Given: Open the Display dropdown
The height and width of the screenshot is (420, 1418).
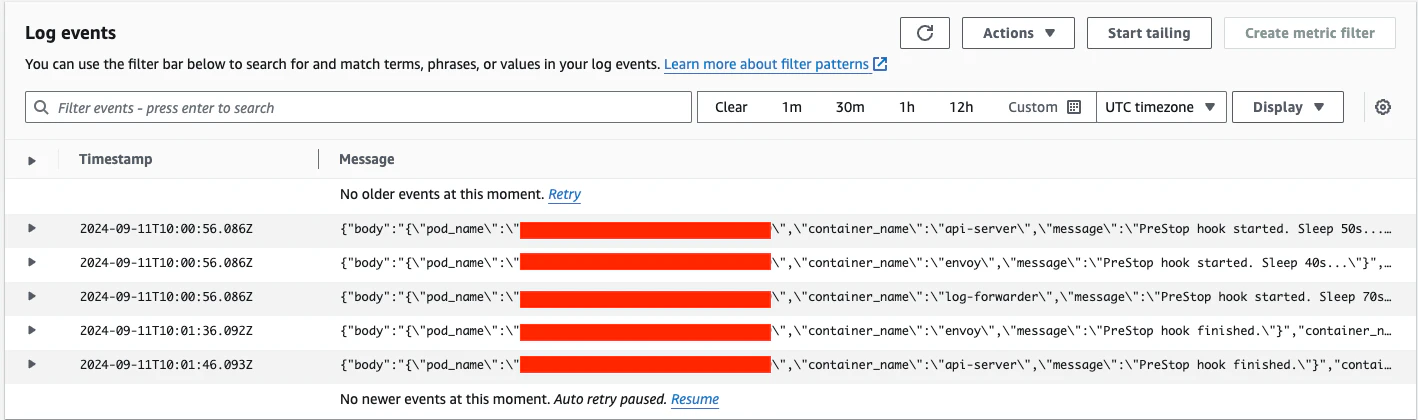Looking at the screenshot, I should click(1288, 107).
